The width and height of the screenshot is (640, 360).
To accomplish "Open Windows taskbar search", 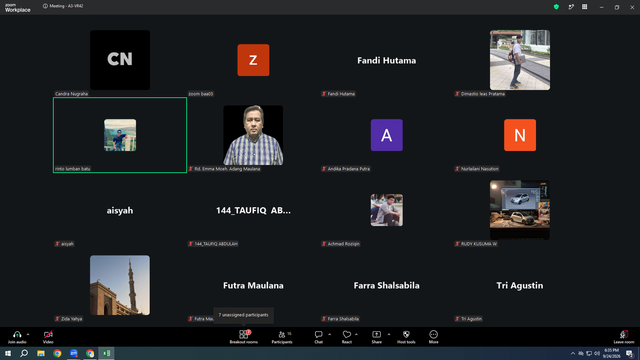I will (24, 353).
